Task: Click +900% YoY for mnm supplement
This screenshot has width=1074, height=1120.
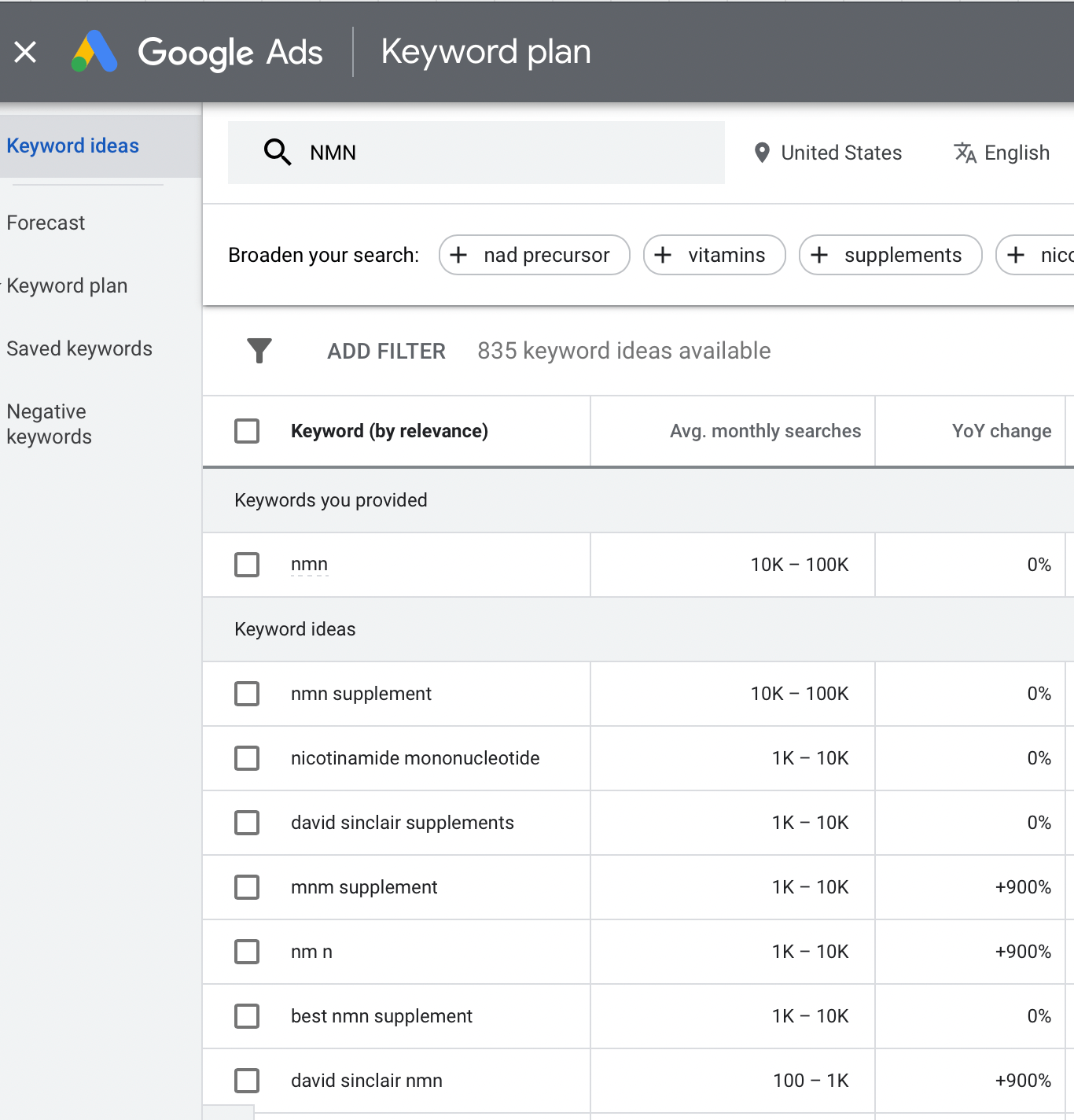Action: point(1023,887)
